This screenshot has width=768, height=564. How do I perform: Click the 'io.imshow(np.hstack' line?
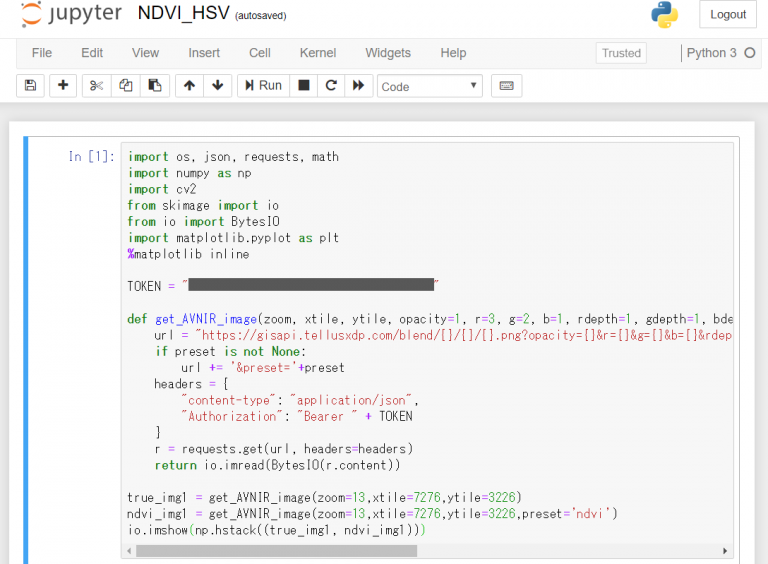pos(277,530)
